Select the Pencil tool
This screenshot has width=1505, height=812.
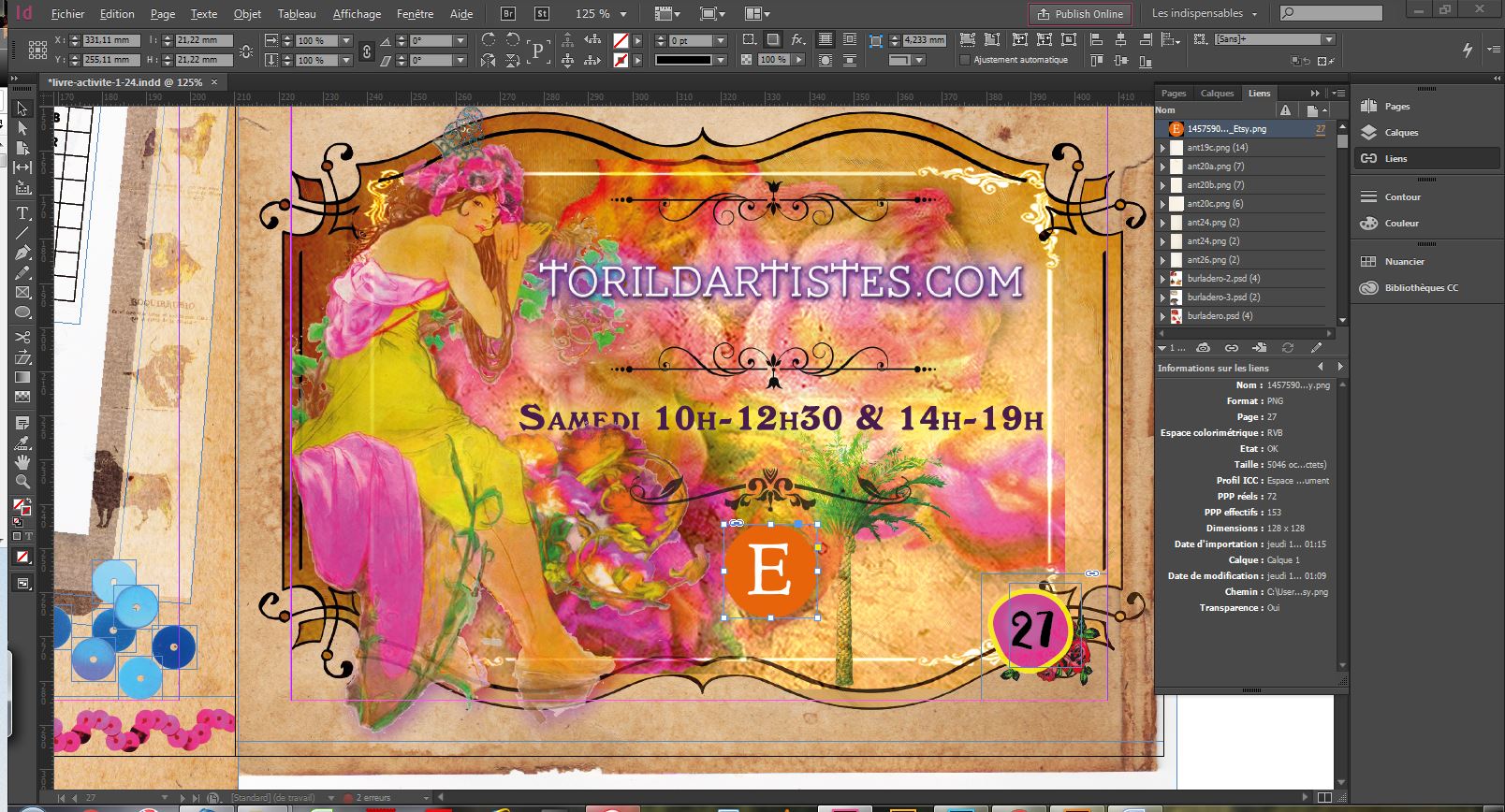click(22, 272)
